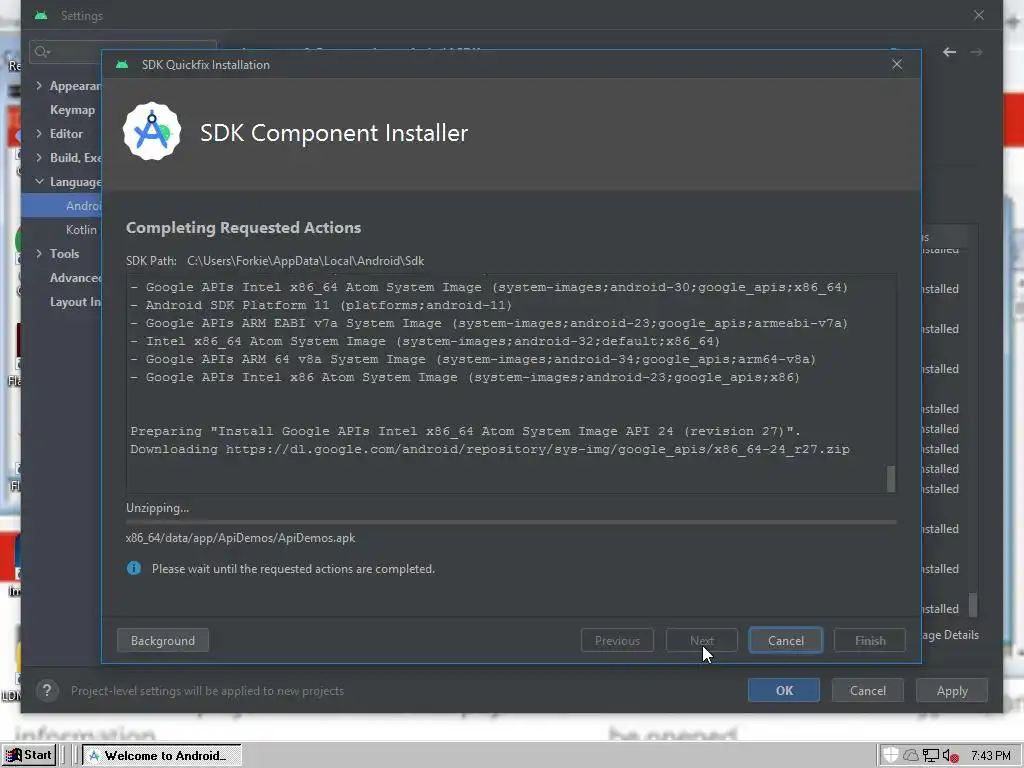Expand the Editor section in Settings
The width and height of the screenshot is (1024, 768).
[39, 133]
